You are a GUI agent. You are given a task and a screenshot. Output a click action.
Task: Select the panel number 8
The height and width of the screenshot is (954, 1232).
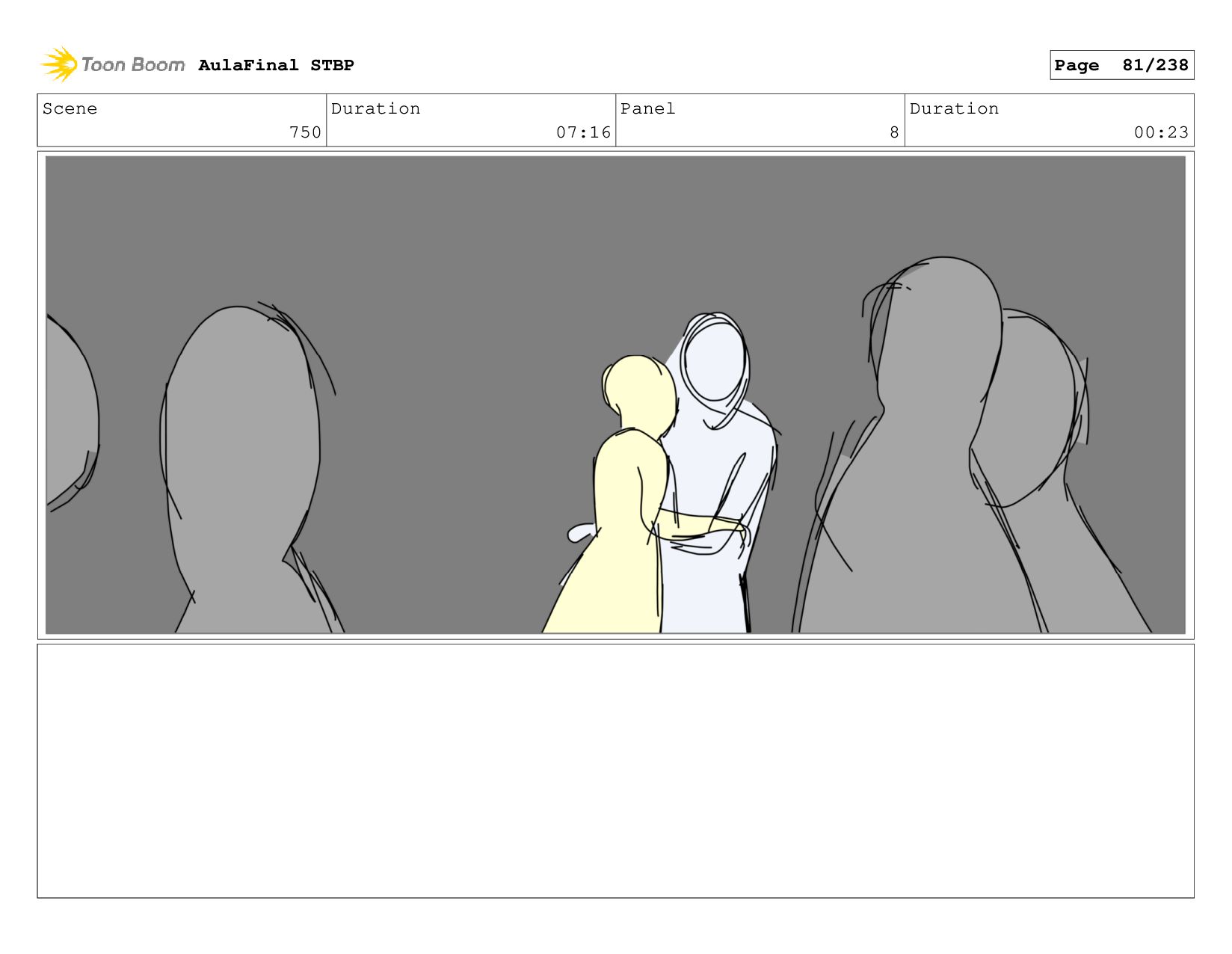tap(894, 132)
